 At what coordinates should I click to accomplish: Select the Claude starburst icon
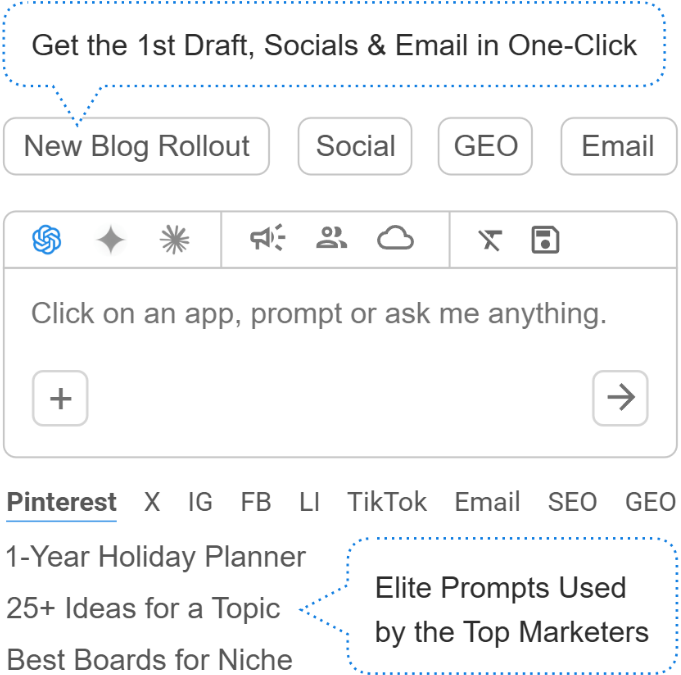coord(175,240)
